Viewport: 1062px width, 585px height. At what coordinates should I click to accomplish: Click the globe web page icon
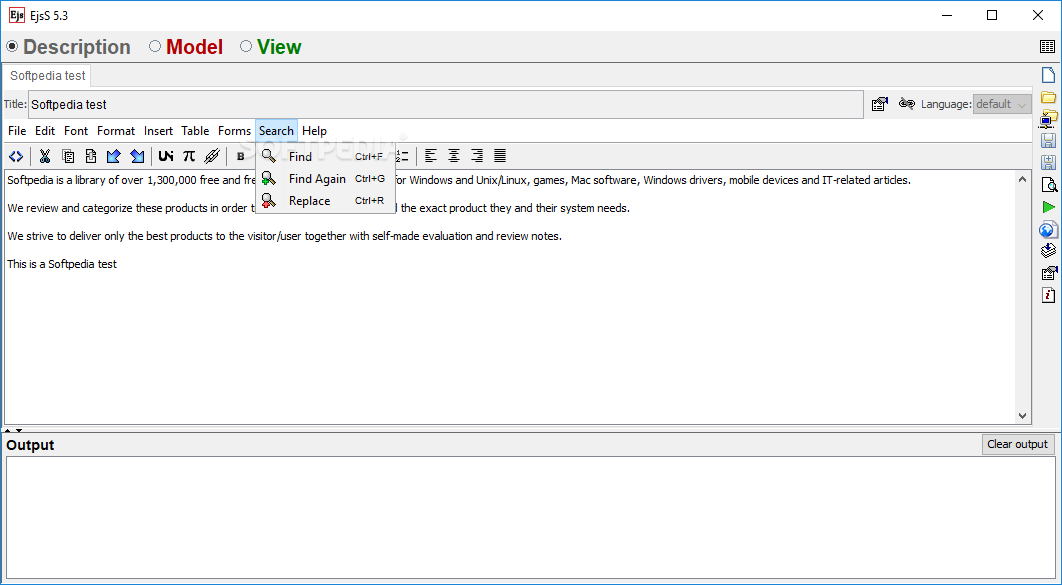pyautogui.click(x=1048, y=230)
